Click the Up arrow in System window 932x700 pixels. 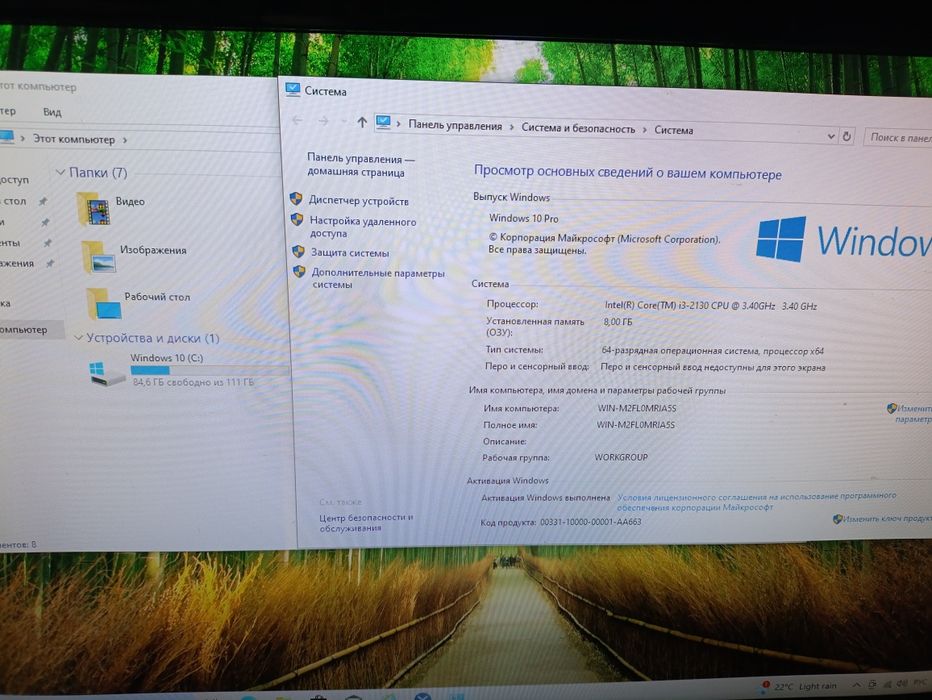[362, 122]
